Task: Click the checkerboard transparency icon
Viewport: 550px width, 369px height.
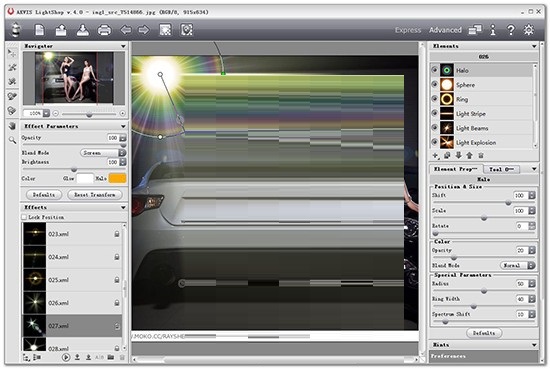Action: 165,30
